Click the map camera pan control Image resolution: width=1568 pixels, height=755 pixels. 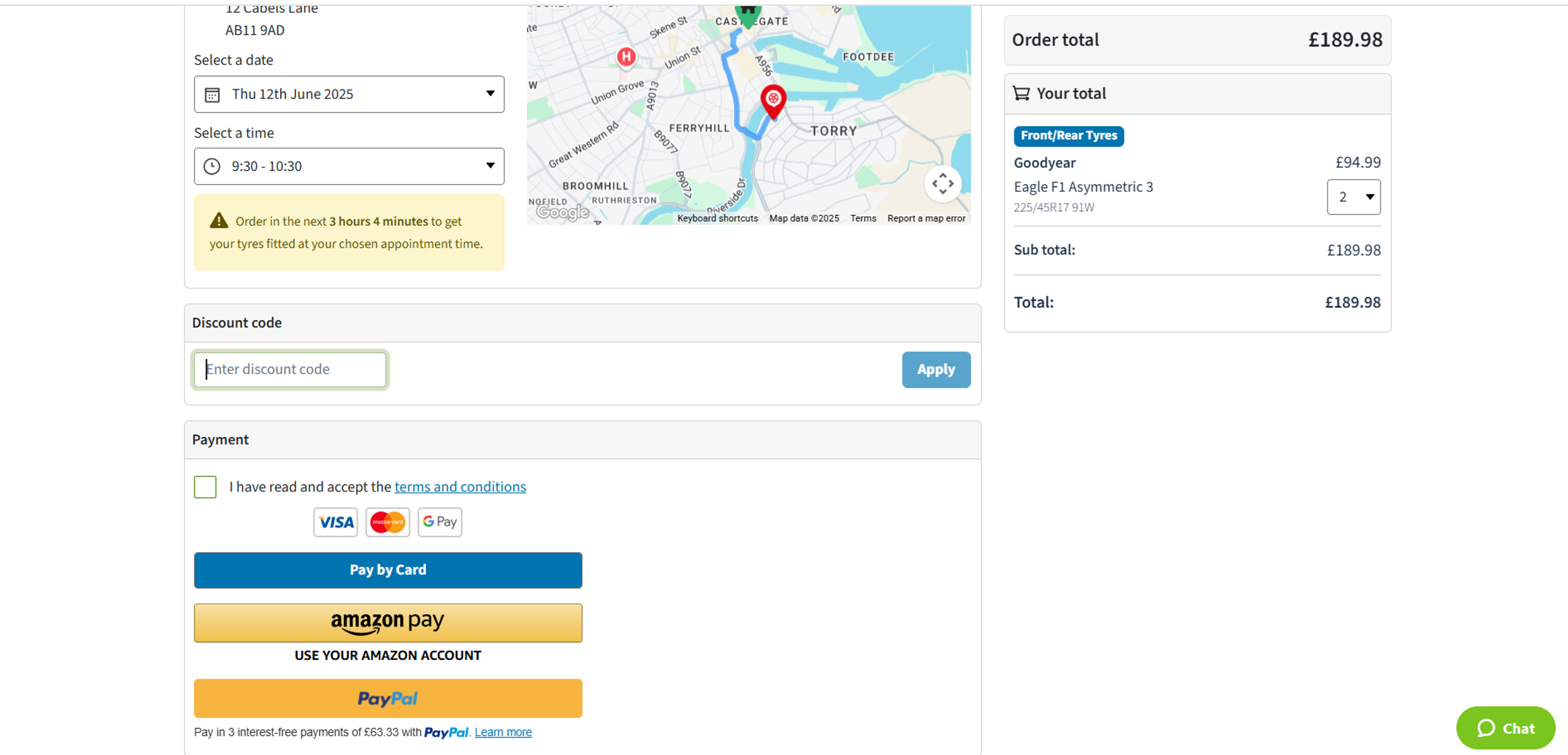(942, 183)
